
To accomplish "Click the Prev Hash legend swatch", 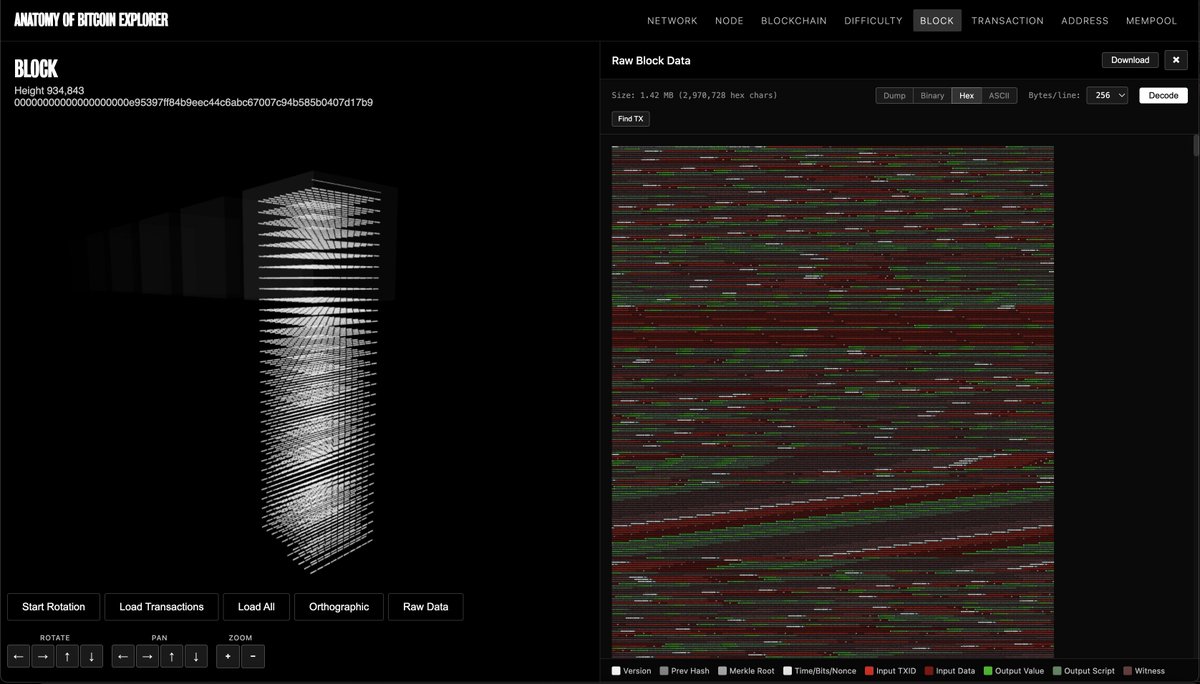I will point(662,671).
